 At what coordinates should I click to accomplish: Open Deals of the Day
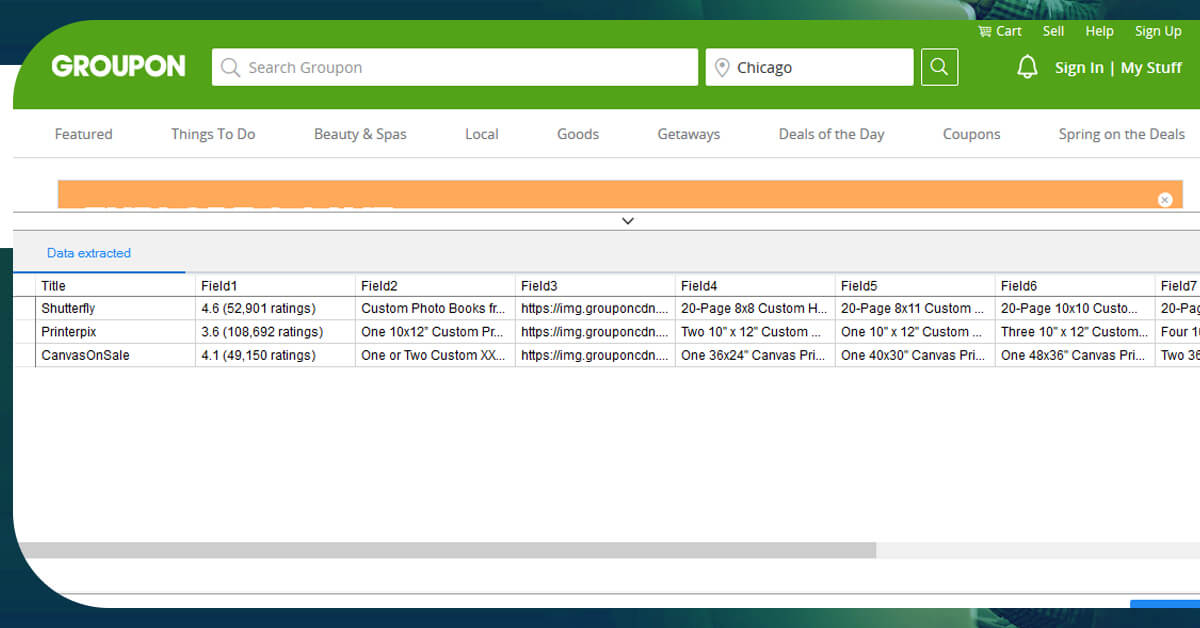831,134
